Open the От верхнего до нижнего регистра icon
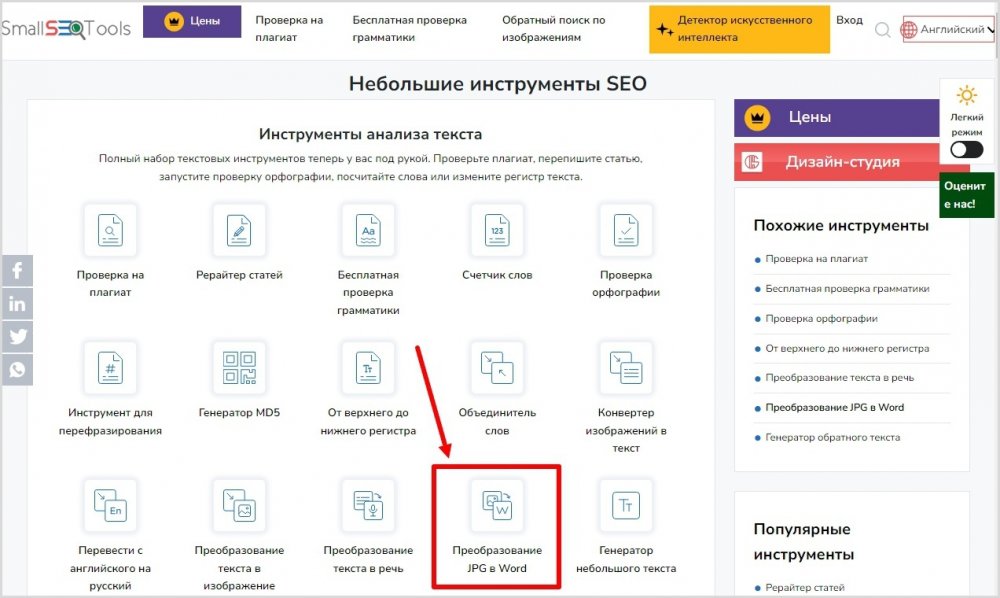1000x598 pixels. coord(368,368)
